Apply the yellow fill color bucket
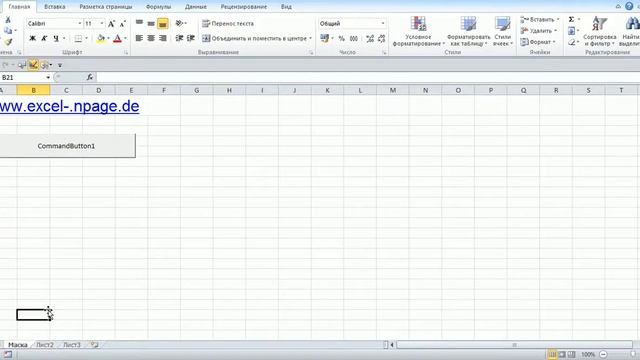The width and height of the screenshot is (640, 360). coord(101,39)
